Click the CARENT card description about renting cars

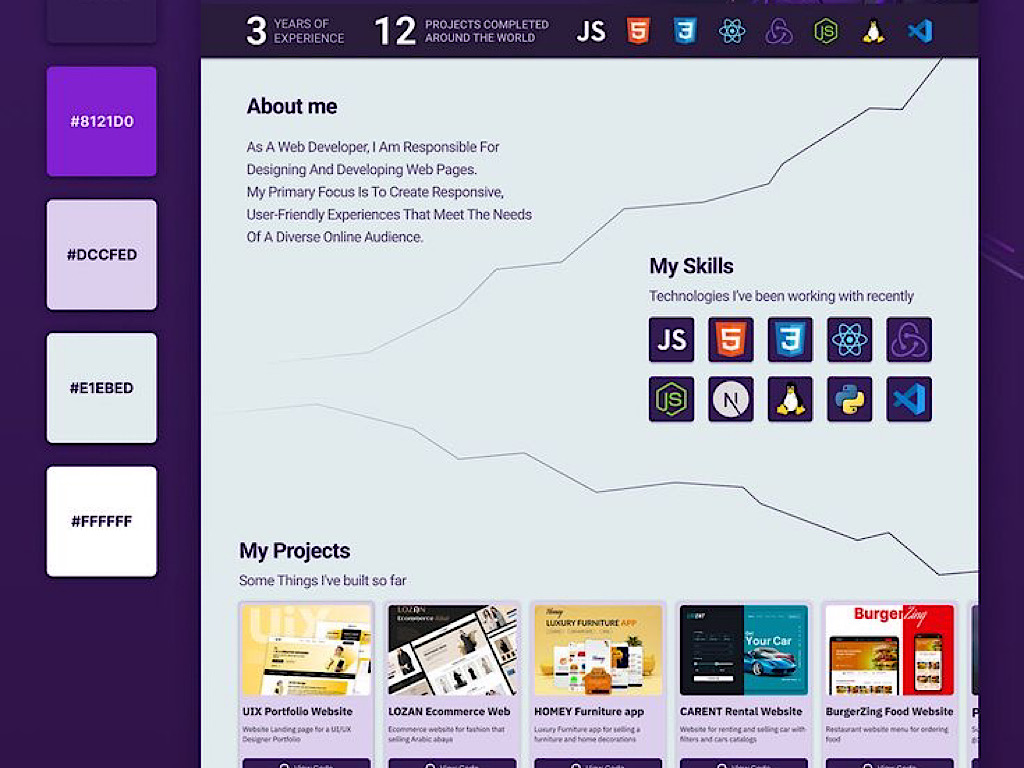[743, 734]
